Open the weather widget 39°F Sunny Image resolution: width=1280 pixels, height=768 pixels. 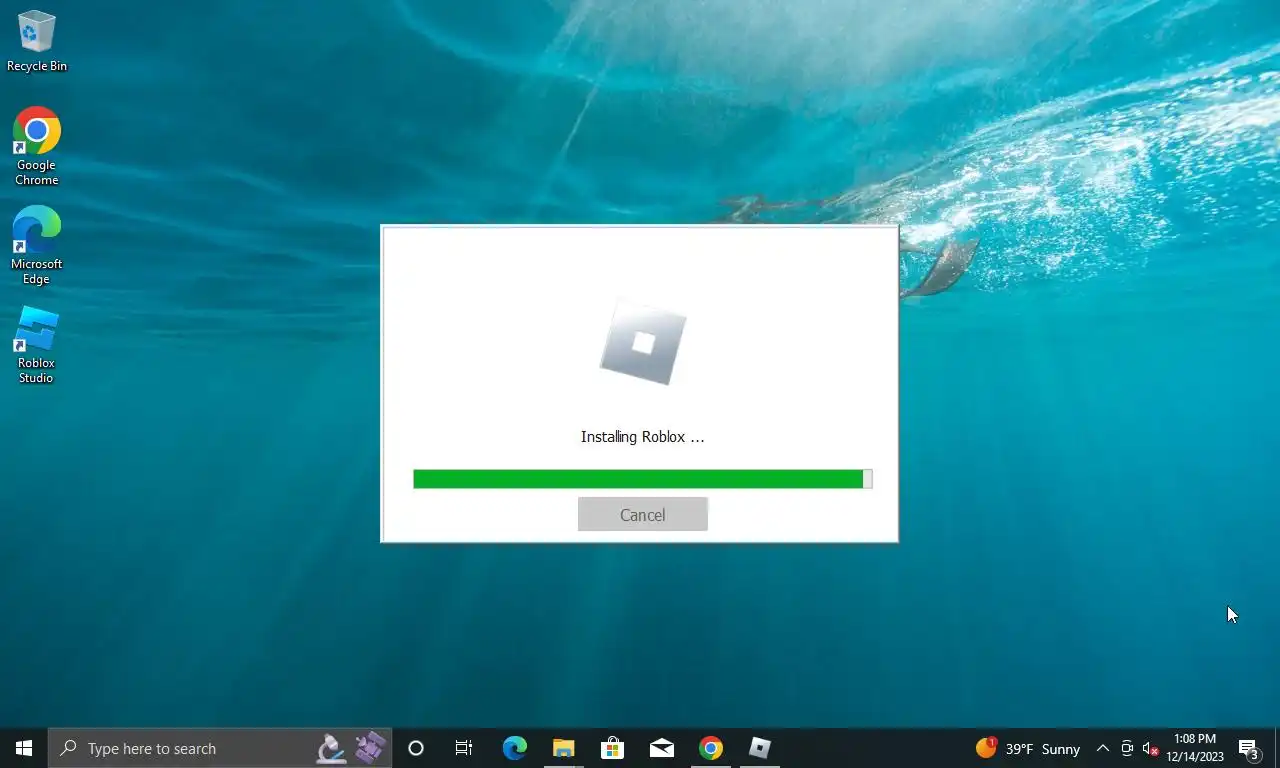pyautogui.click(x=1028, y=748)
